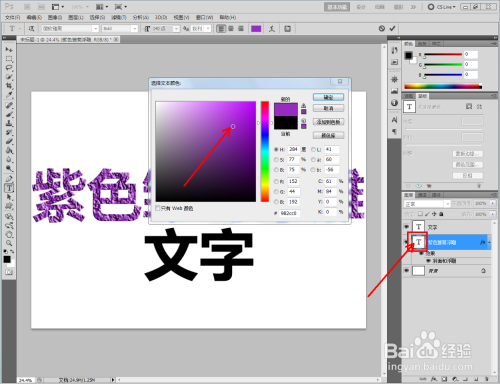
Task: Select the Clone Stamp tool
Action: (9, 123)
